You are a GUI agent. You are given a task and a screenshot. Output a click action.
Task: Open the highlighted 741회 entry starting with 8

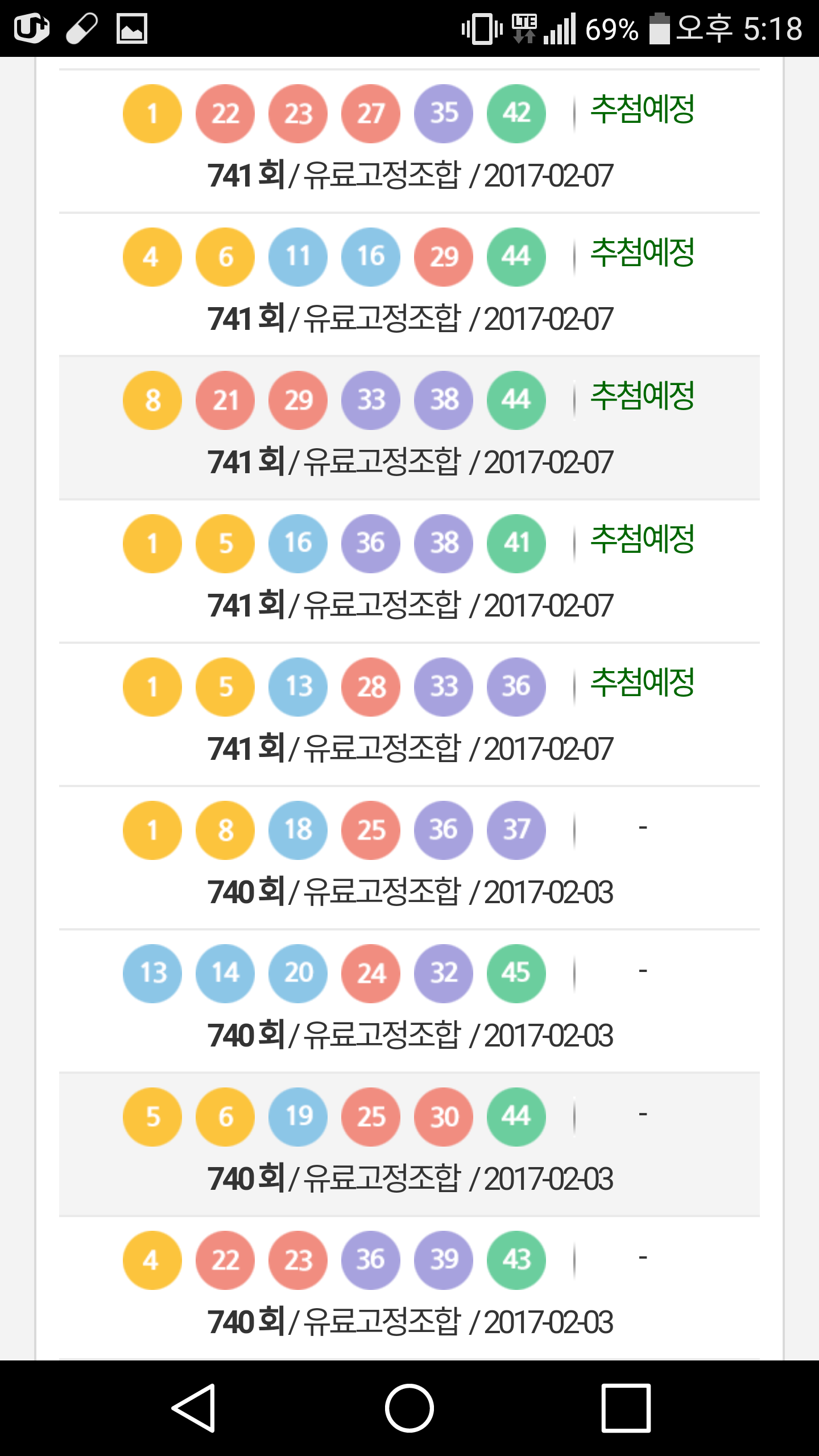(x=409, y=462)
